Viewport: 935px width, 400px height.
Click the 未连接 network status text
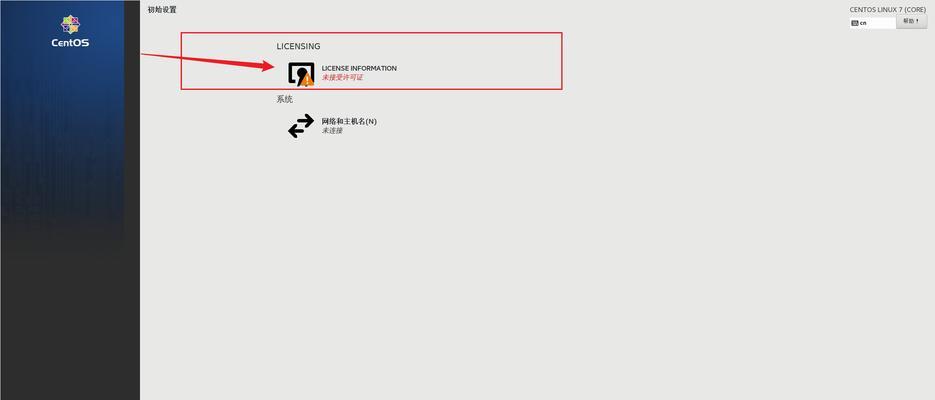pyautogui.click(x=332, y=131)
